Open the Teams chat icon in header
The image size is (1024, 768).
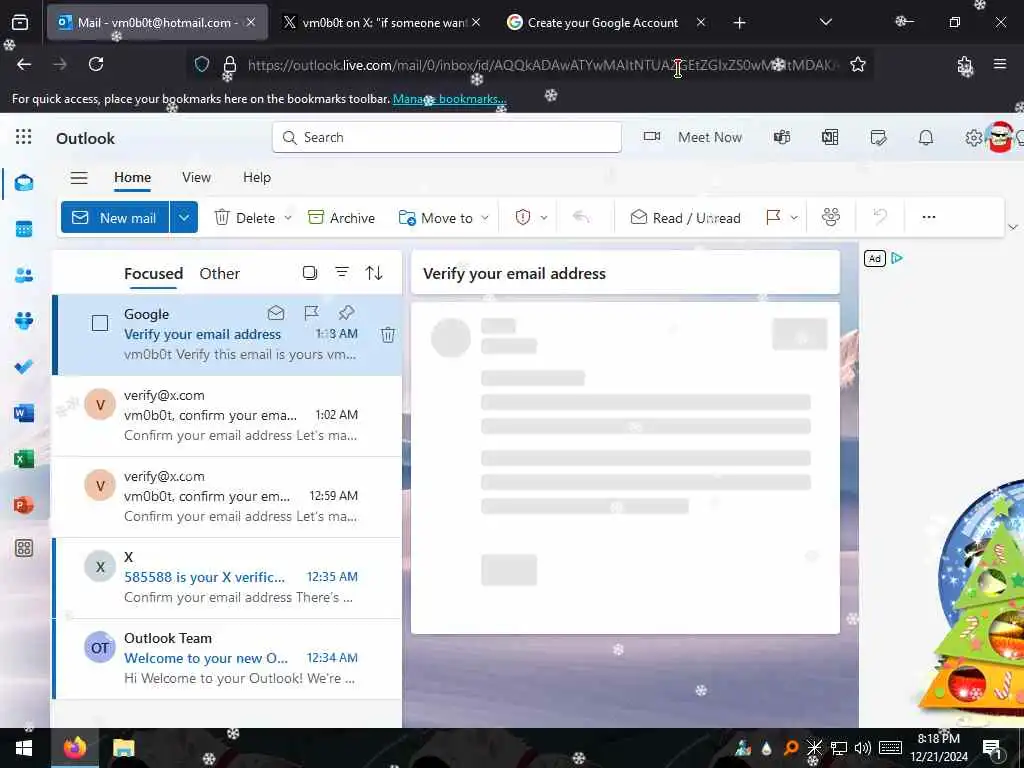782,137
